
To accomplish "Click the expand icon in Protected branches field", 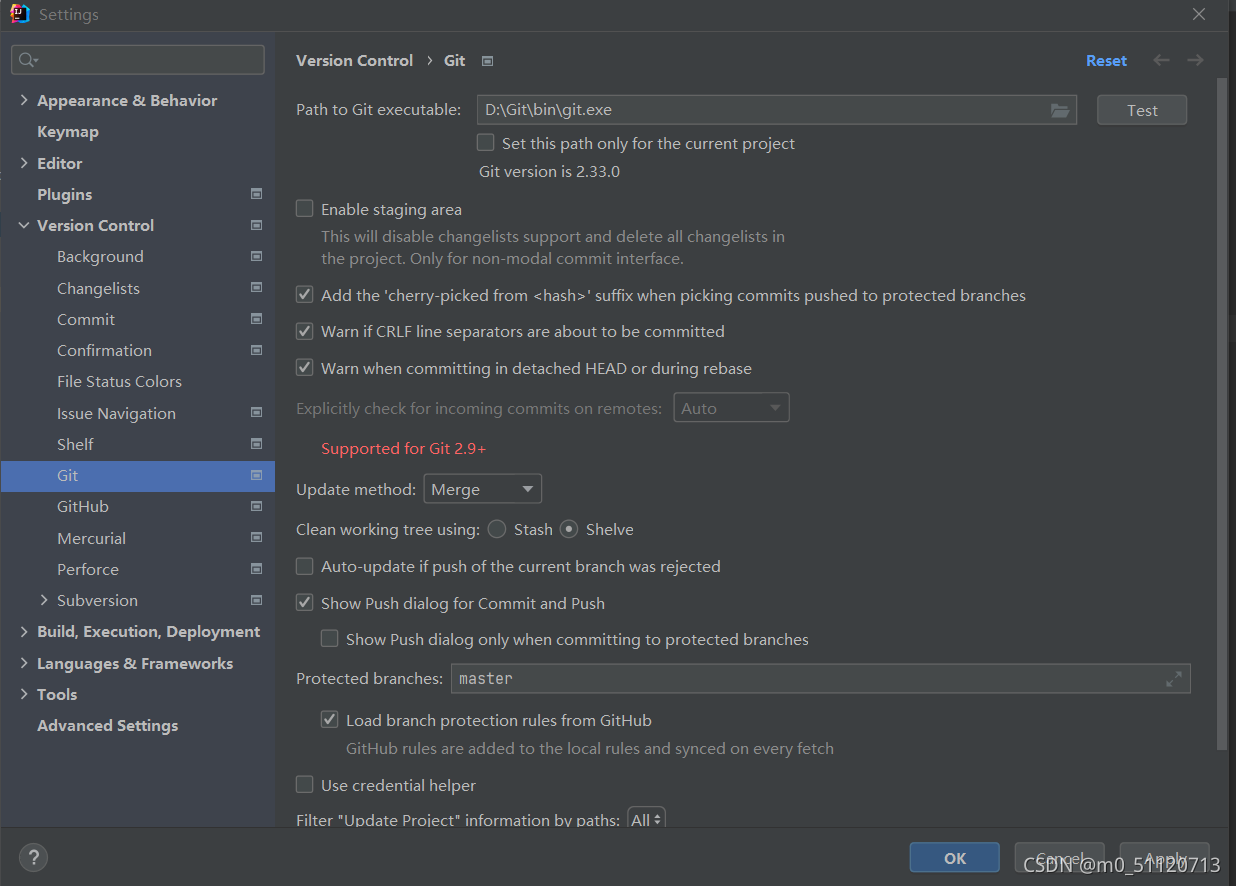I will 1174,679.
